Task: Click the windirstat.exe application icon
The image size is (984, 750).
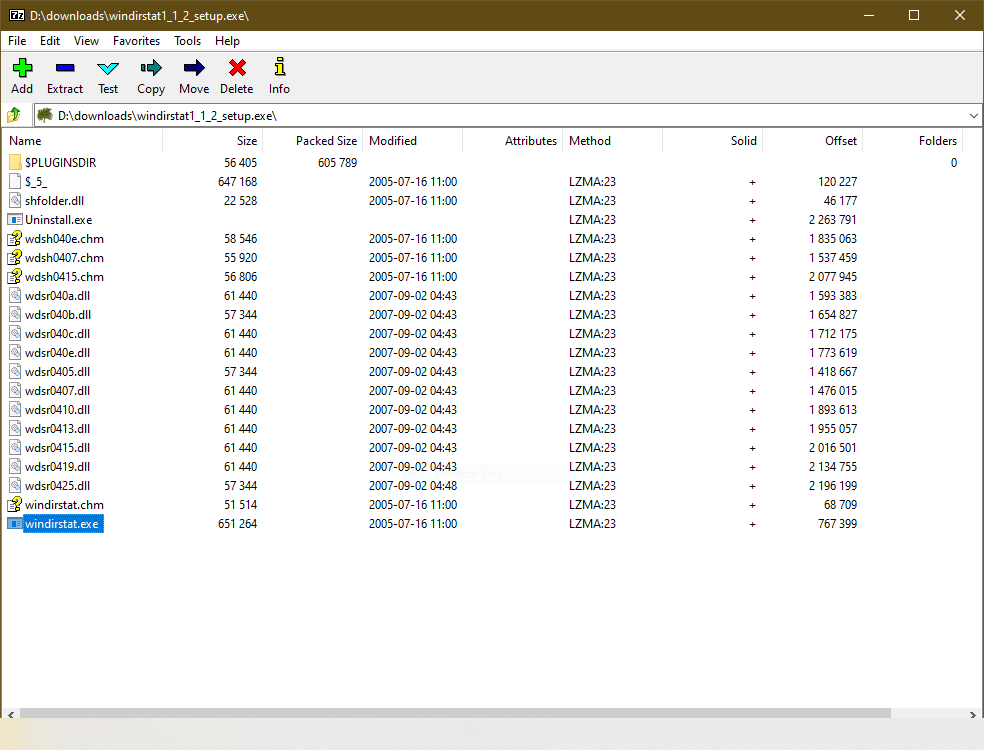Action: click(15, 523)
